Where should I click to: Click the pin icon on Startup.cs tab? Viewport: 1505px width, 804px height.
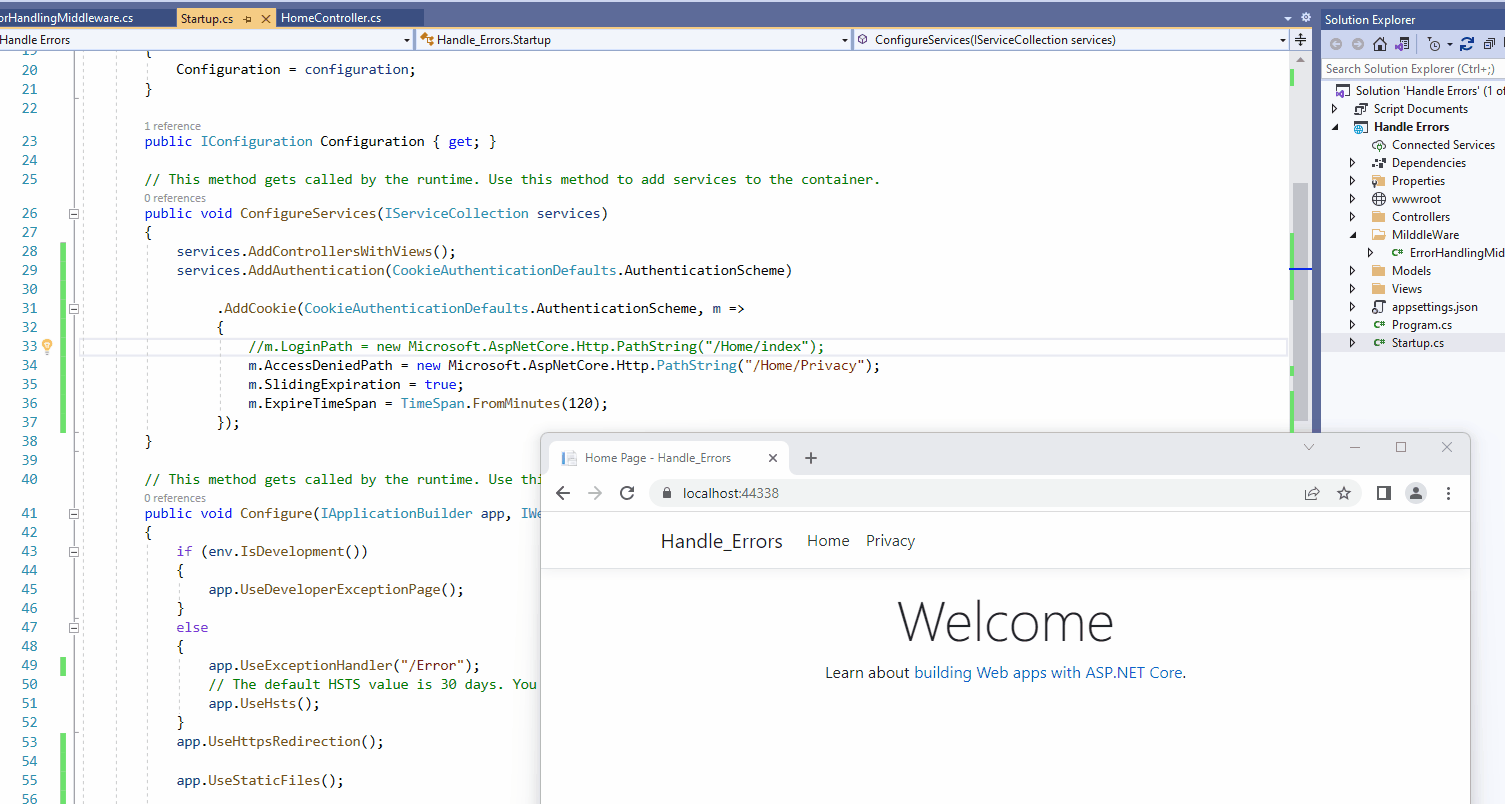click(x=247, y=18)
